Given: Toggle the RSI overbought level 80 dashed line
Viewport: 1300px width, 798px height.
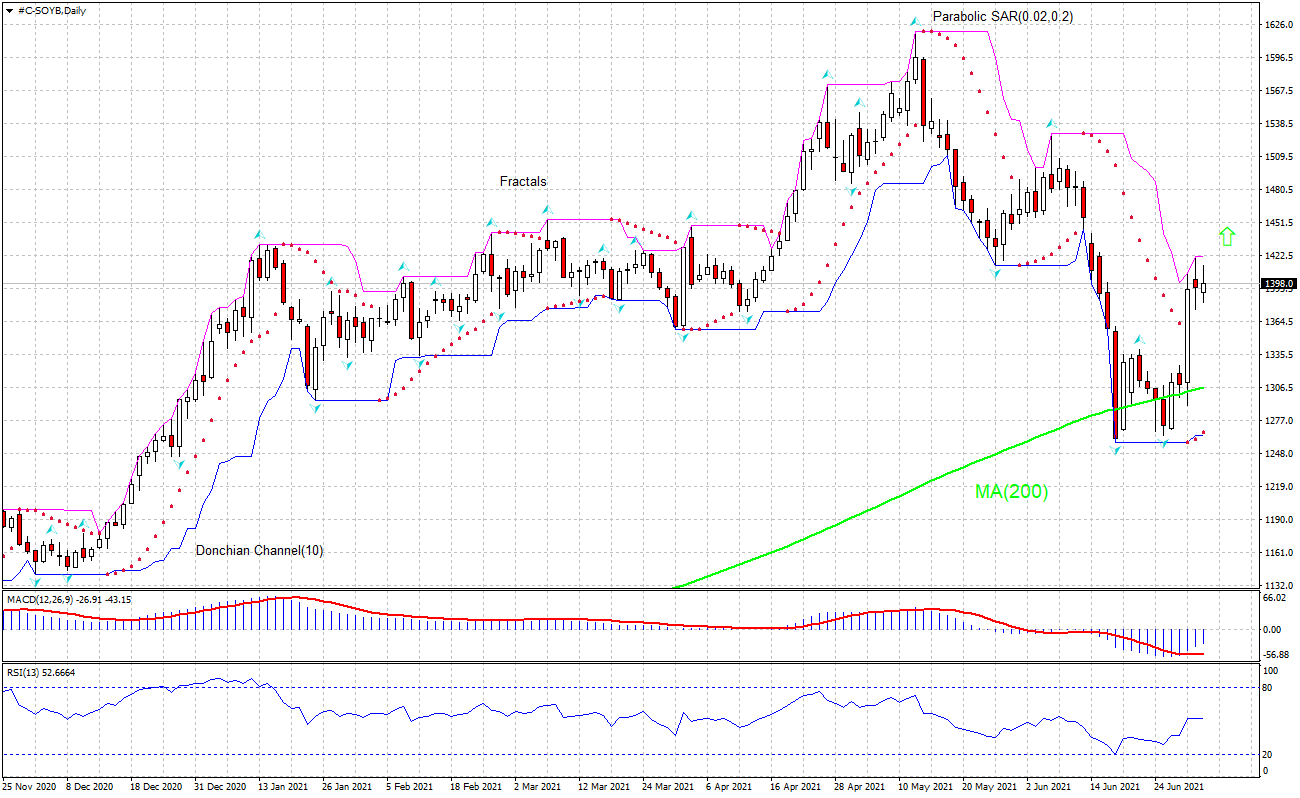Looking at the screenshot, I should click(600, 687).
